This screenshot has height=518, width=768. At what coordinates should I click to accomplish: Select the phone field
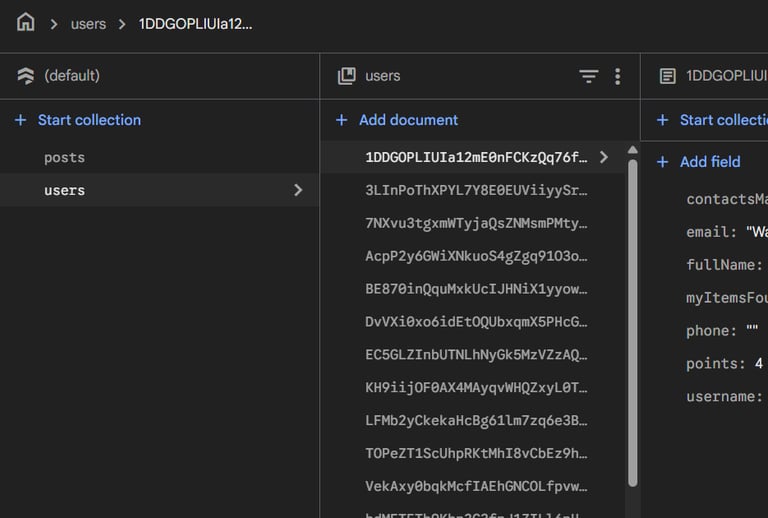722,330
